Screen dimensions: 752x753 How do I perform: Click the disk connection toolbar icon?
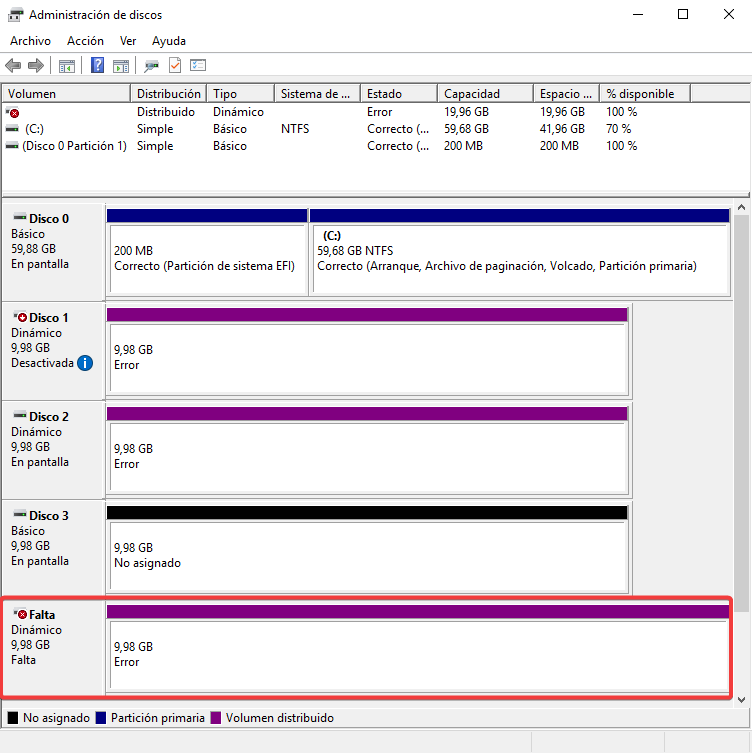(x=151, y=66)
